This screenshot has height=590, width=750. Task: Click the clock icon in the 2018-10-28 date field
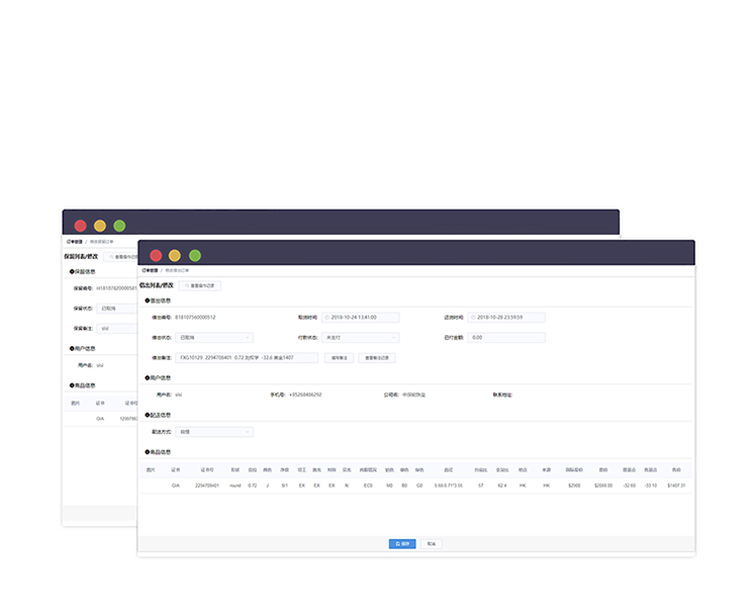tap(473, 317)
